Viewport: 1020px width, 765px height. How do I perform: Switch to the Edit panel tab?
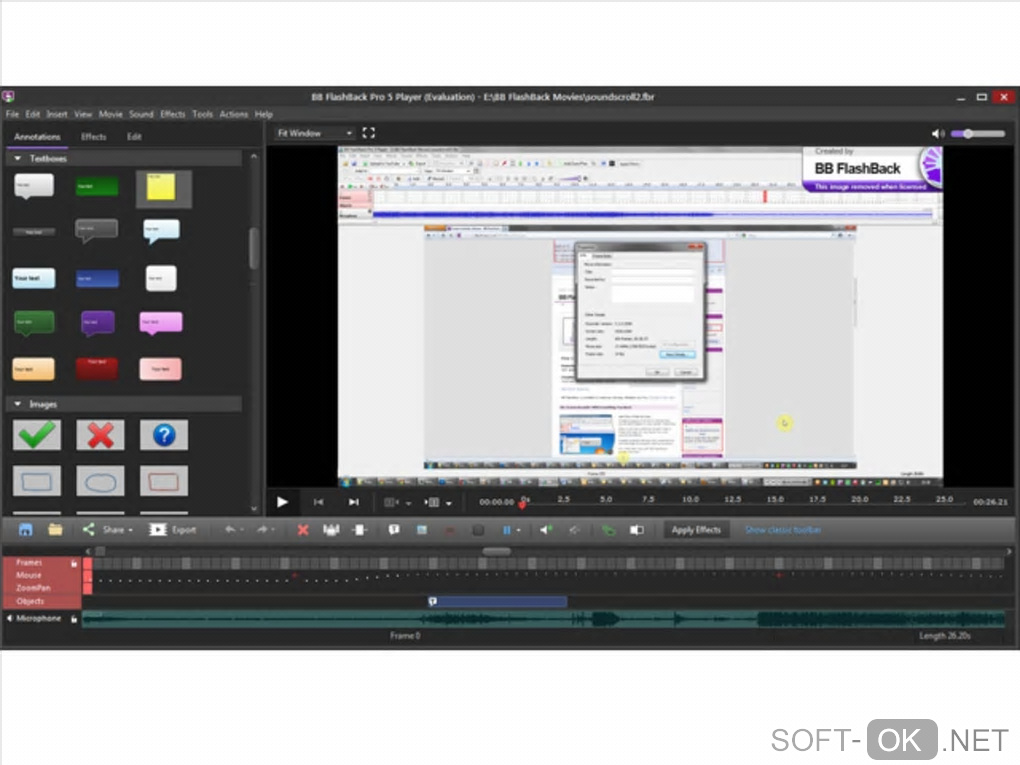(x=134, y=137)
